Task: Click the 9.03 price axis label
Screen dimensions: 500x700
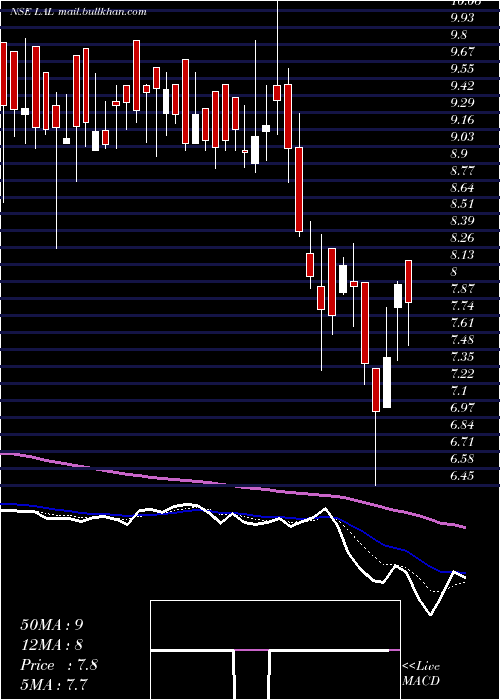Action: 462,137
